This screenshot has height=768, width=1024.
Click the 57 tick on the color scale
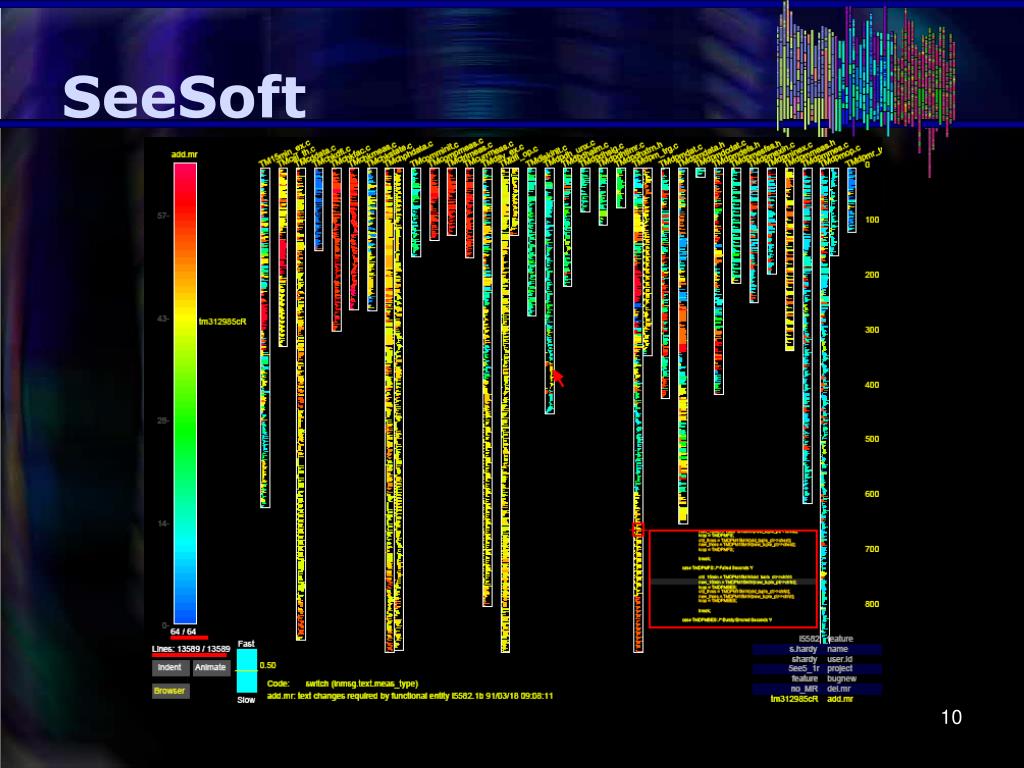163,216
